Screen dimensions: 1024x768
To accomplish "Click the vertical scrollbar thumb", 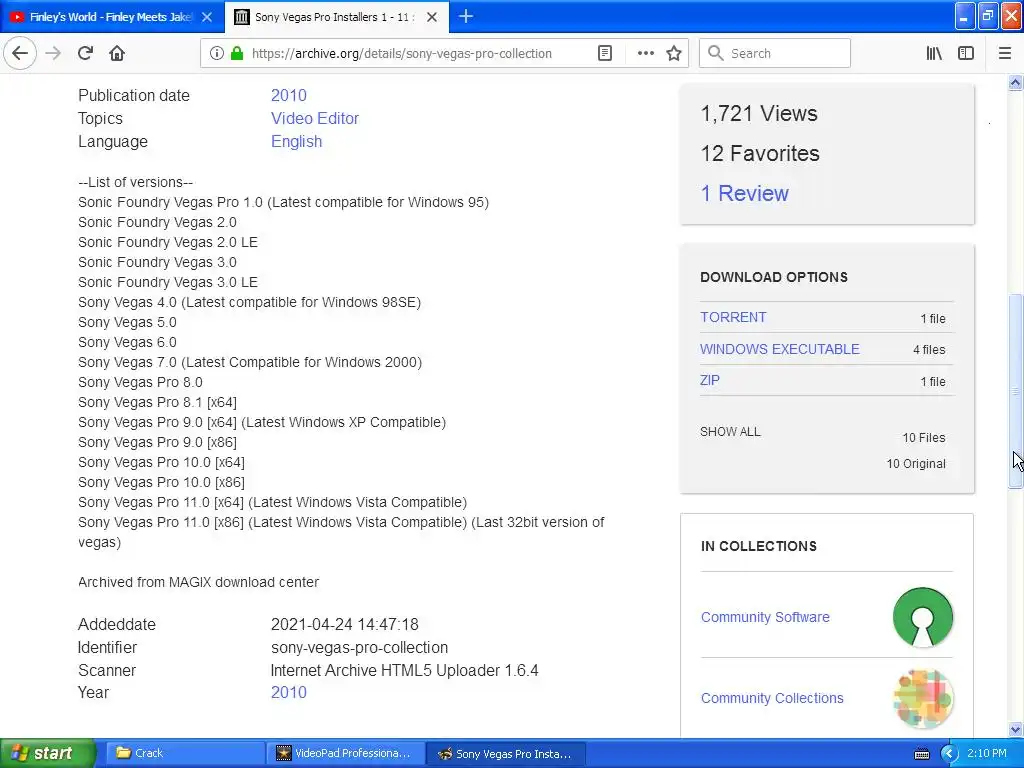I will [1015, 391].
